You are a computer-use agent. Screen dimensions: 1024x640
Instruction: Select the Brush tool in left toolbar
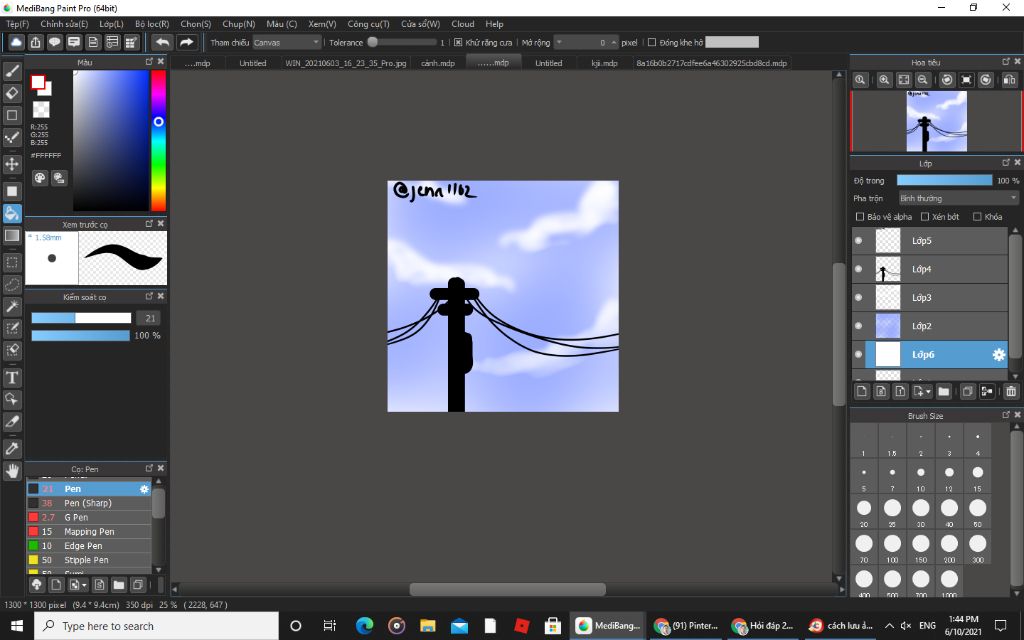(12, 71)
